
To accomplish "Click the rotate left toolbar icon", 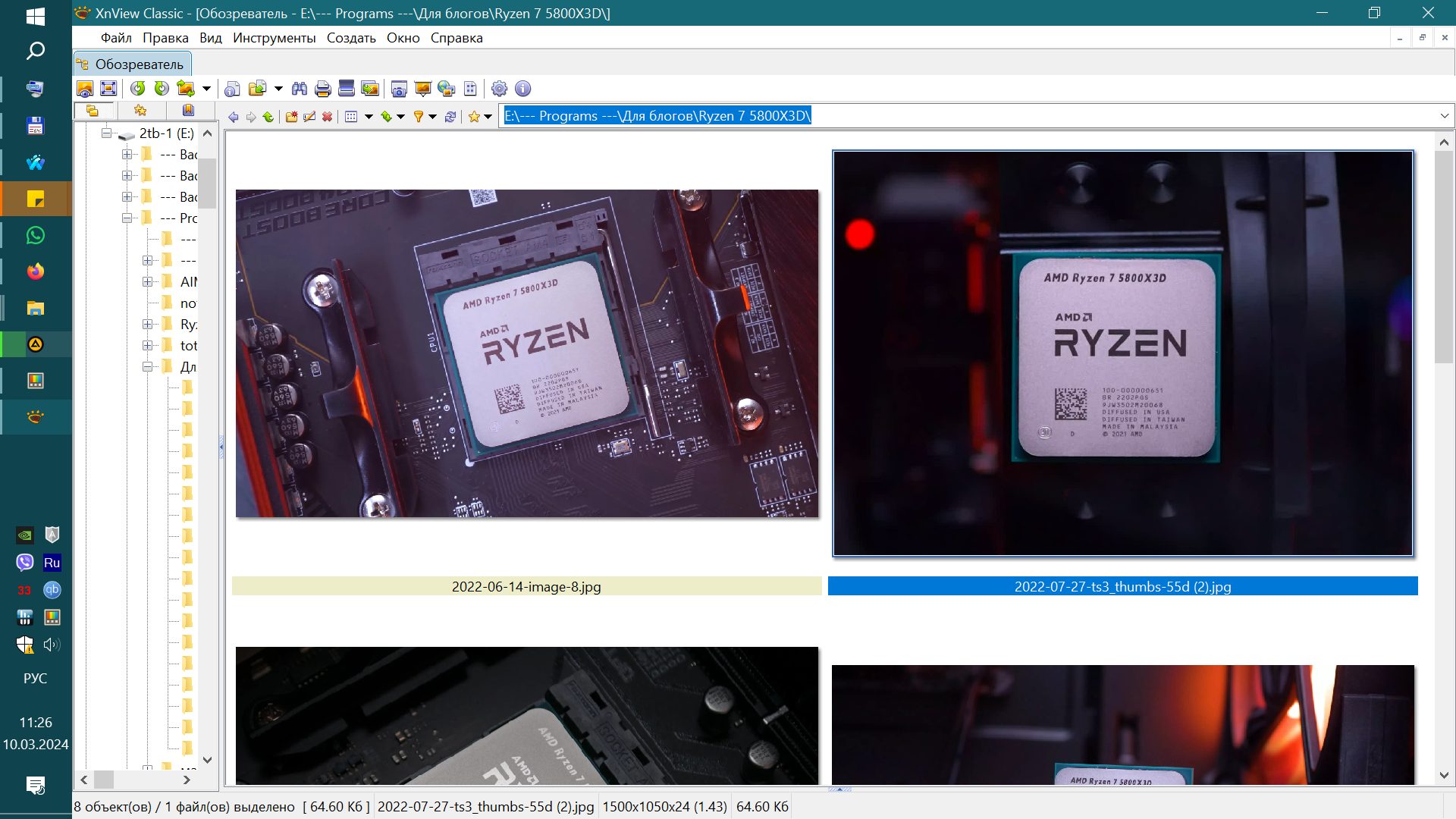I will tap(137, 89).
